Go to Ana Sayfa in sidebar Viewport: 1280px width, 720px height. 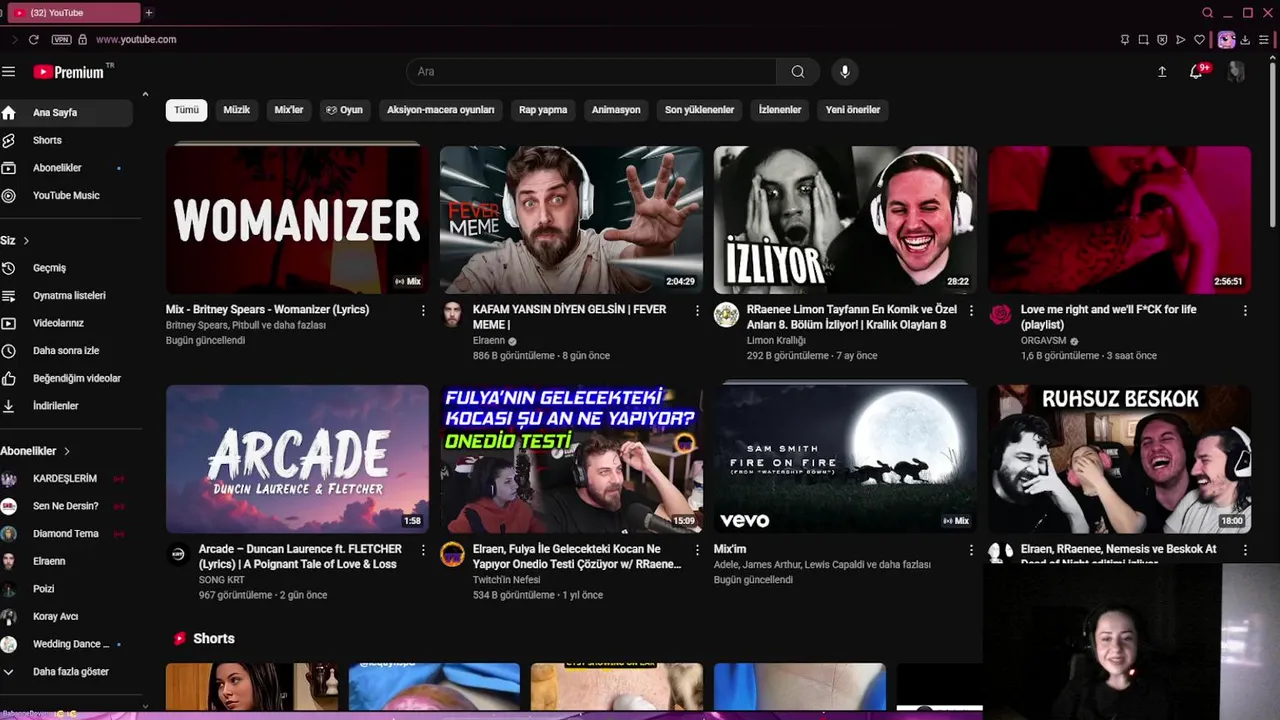tap(66, 113)
